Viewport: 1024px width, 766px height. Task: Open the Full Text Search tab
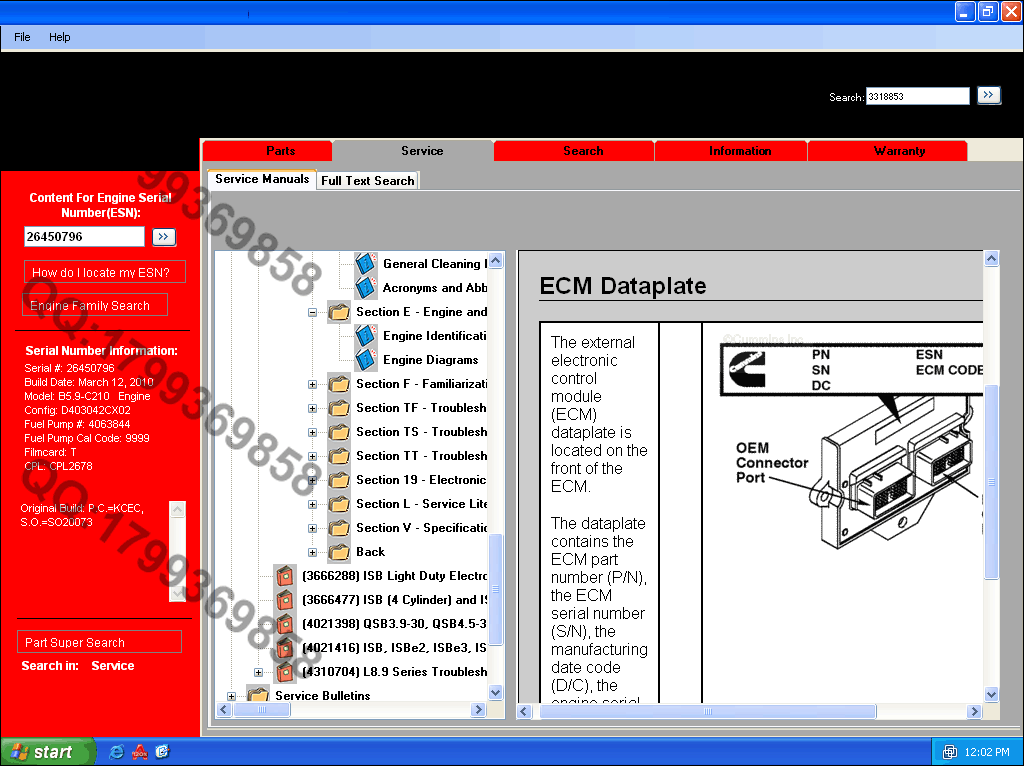coord(367,181)
